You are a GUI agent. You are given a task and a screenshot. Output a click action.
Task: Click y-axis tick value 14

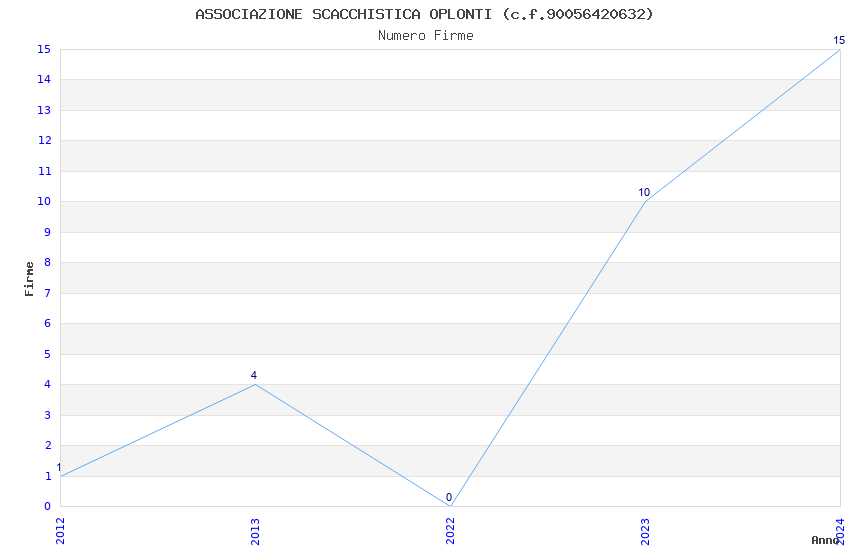(x=44, y=79)
